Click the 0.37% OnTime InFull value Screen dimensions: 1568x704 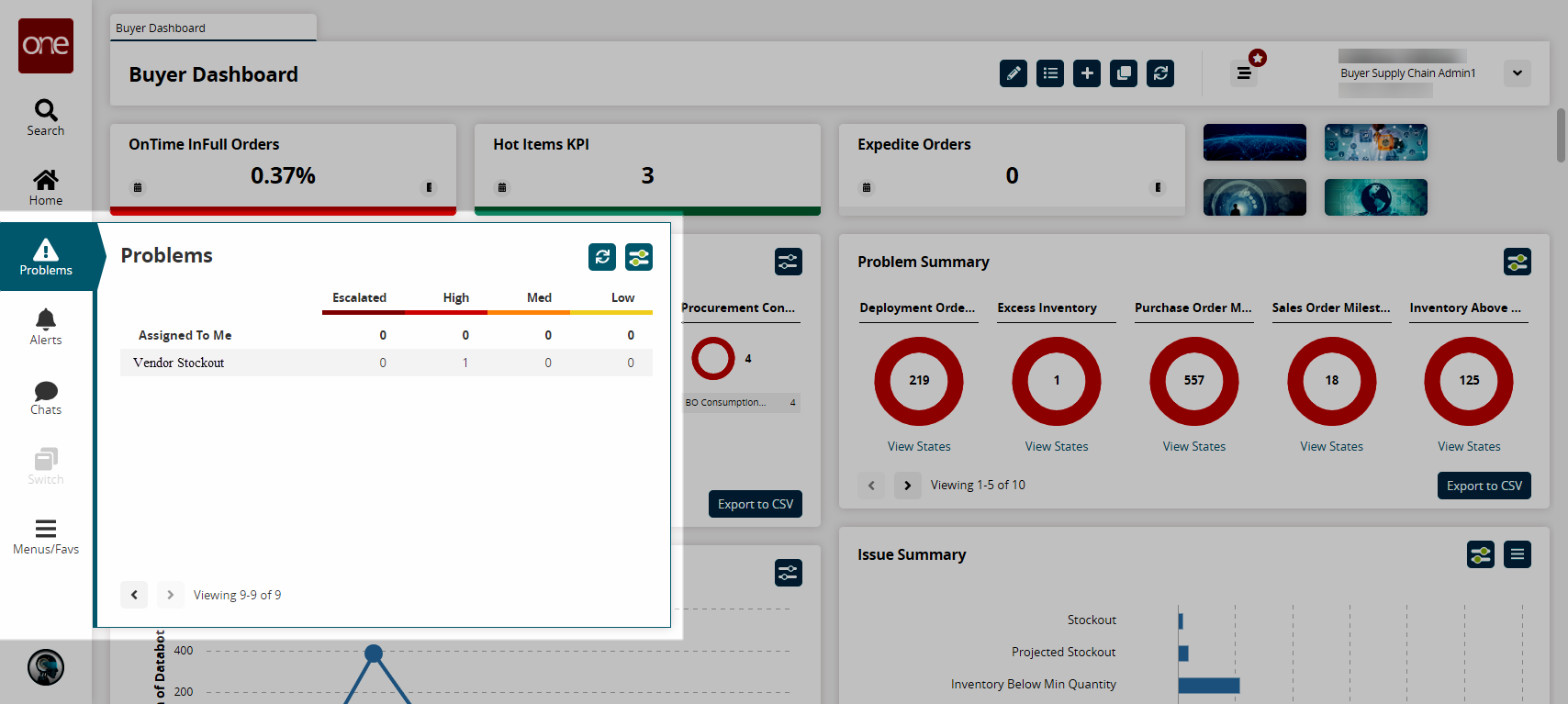coord(283,175)
